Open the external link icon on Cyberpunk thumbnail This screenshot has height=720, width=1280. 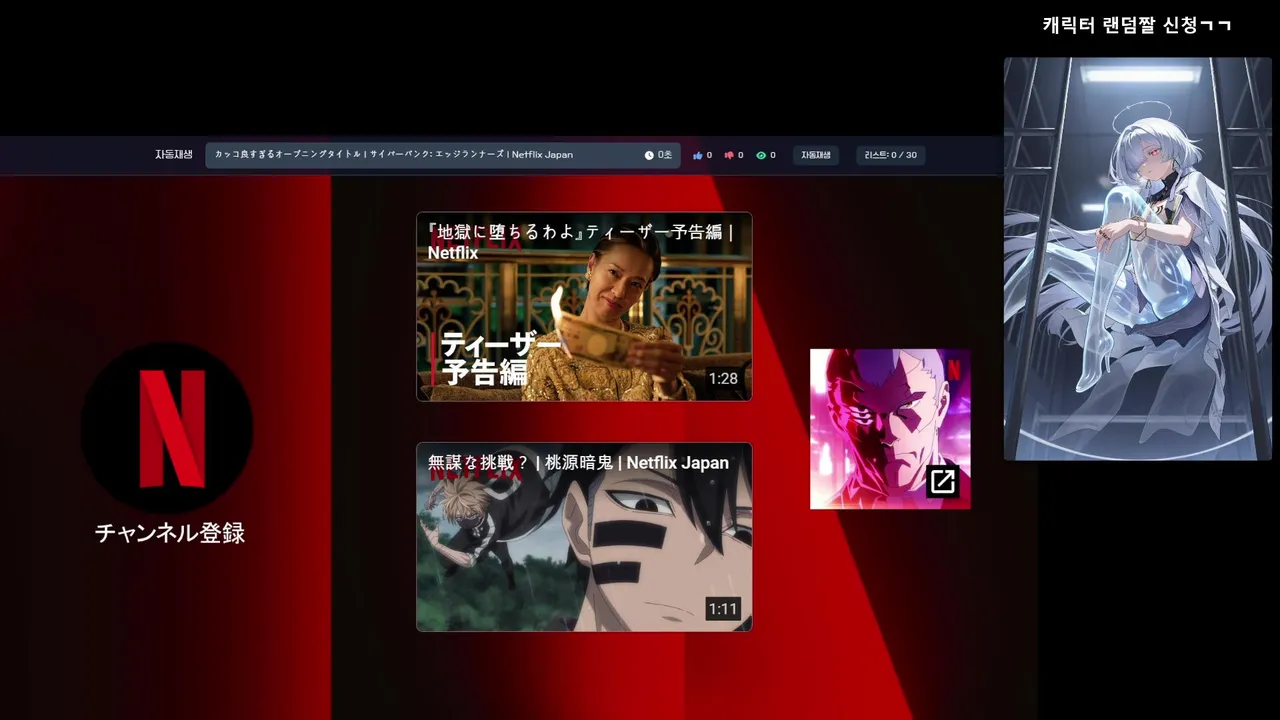tap(942, 481)
